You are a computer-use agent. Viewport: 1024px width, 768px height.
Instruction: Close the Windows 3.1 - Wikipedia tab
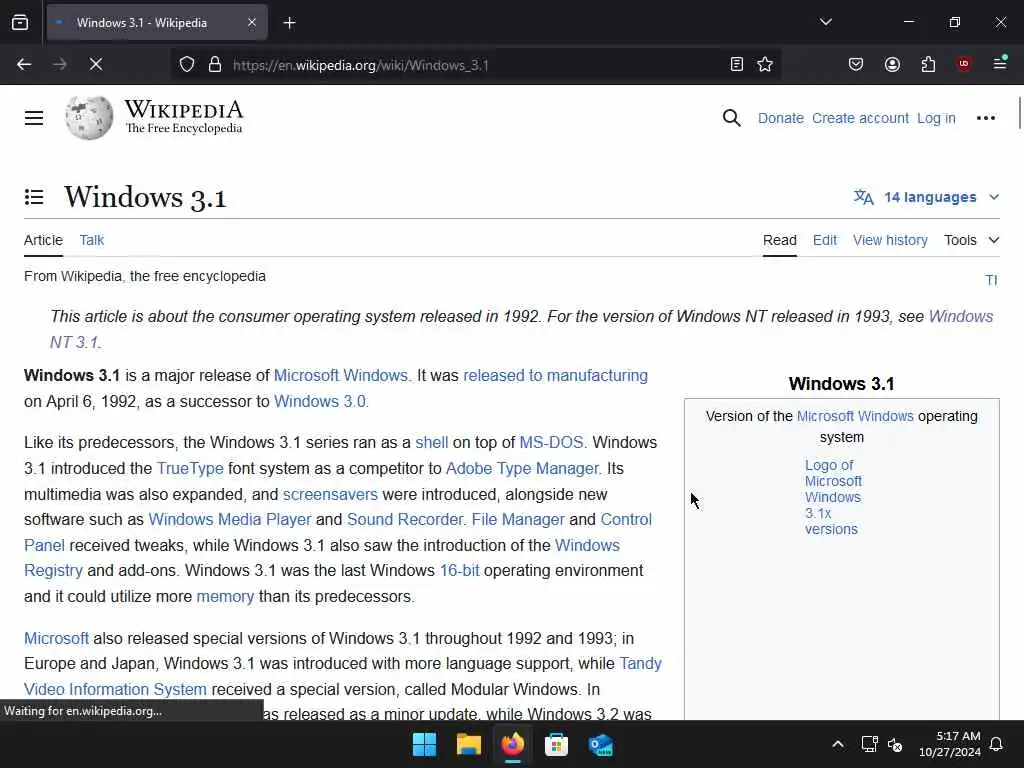coord(252,23)
